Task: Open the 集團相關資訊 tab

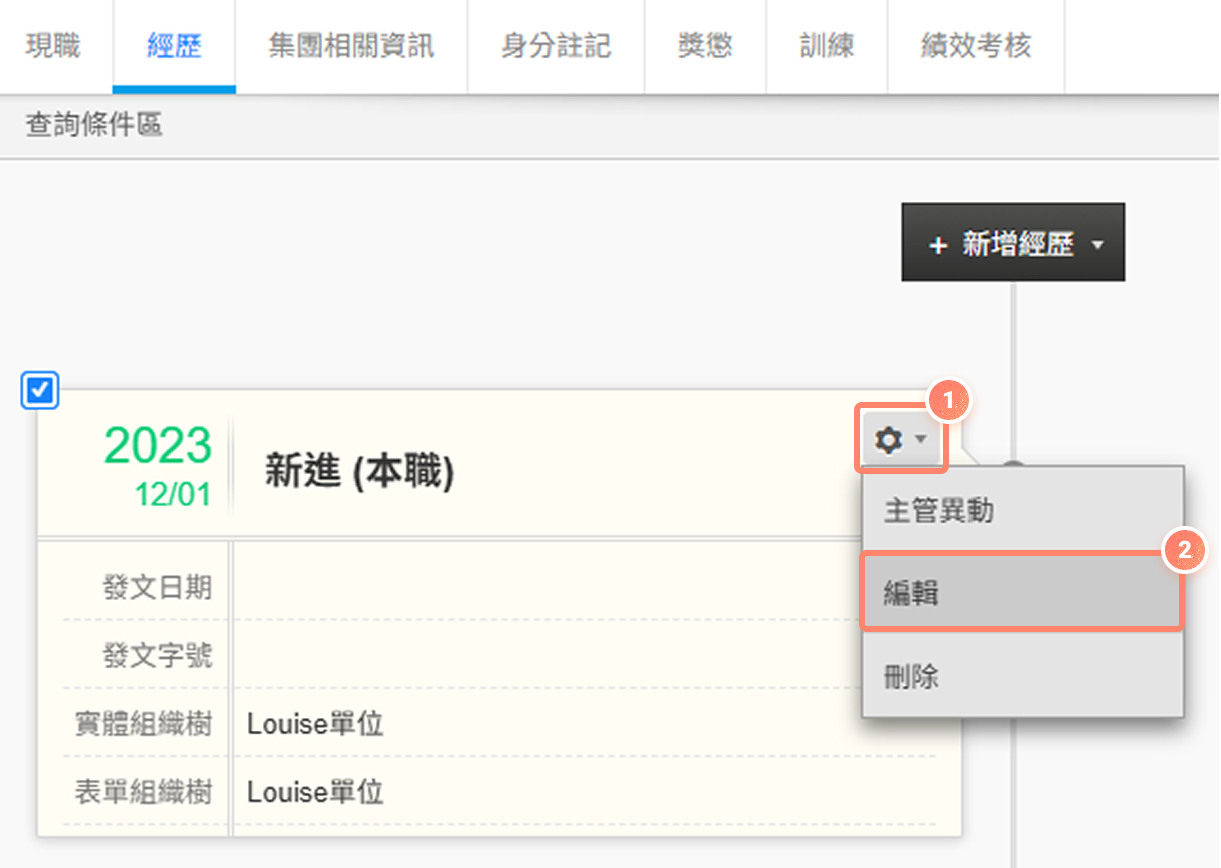Action: tap(351, 46)
